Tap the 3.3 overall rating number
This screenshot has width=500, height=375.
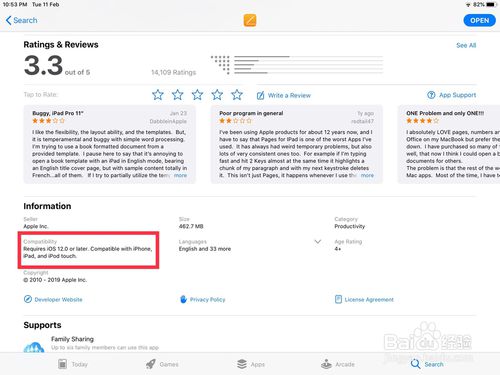[x=43, y=65]
